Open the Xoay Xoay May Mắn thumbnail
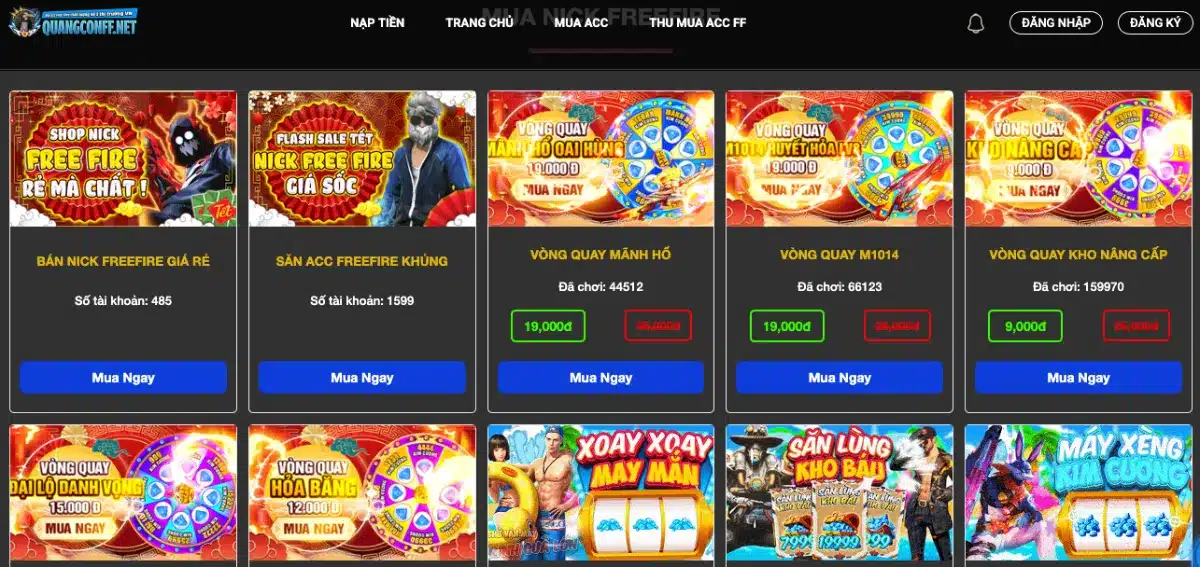 pos(601,493)
